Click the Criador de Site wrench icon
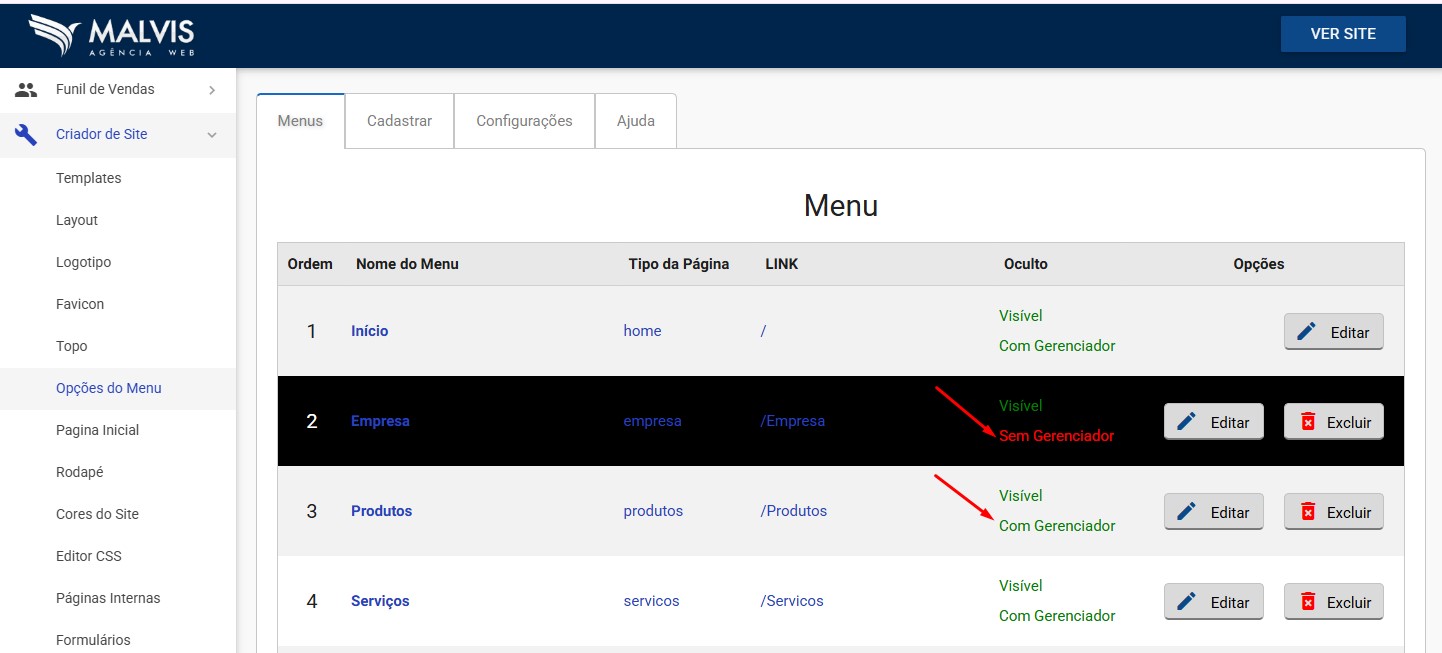This screenshot has width=1442, height=653. click(x=26, y=134)
